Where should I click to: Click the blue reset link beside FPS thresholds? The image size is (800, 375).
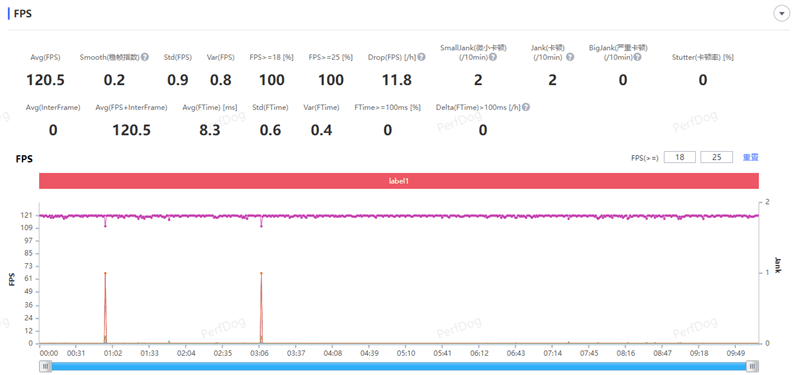tap(751, 157)
